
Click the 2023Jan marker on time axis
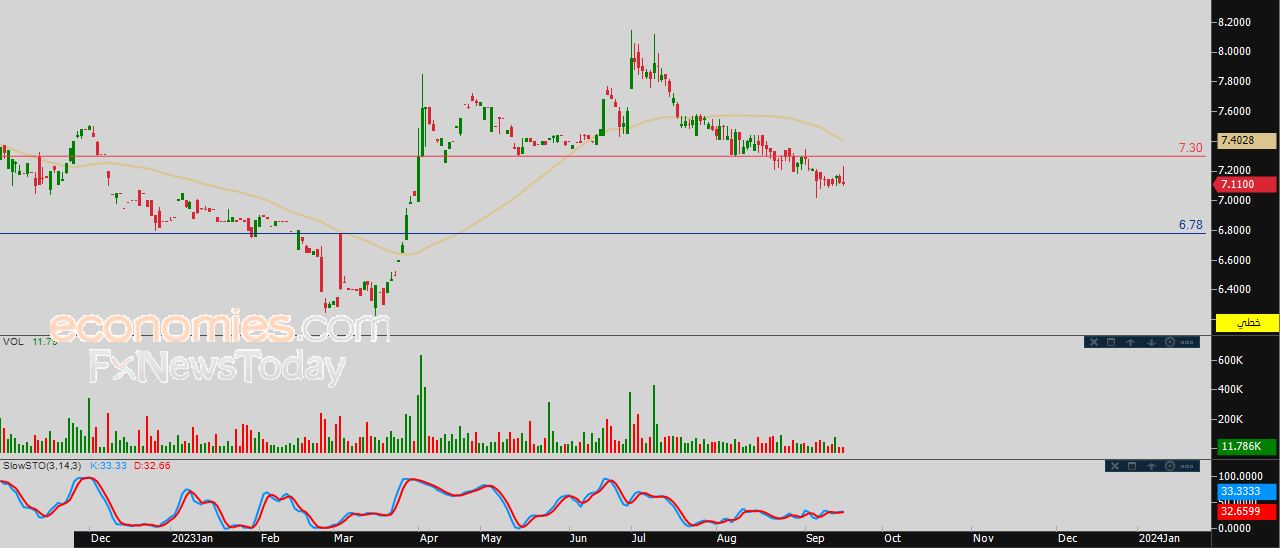pos(191,539)
